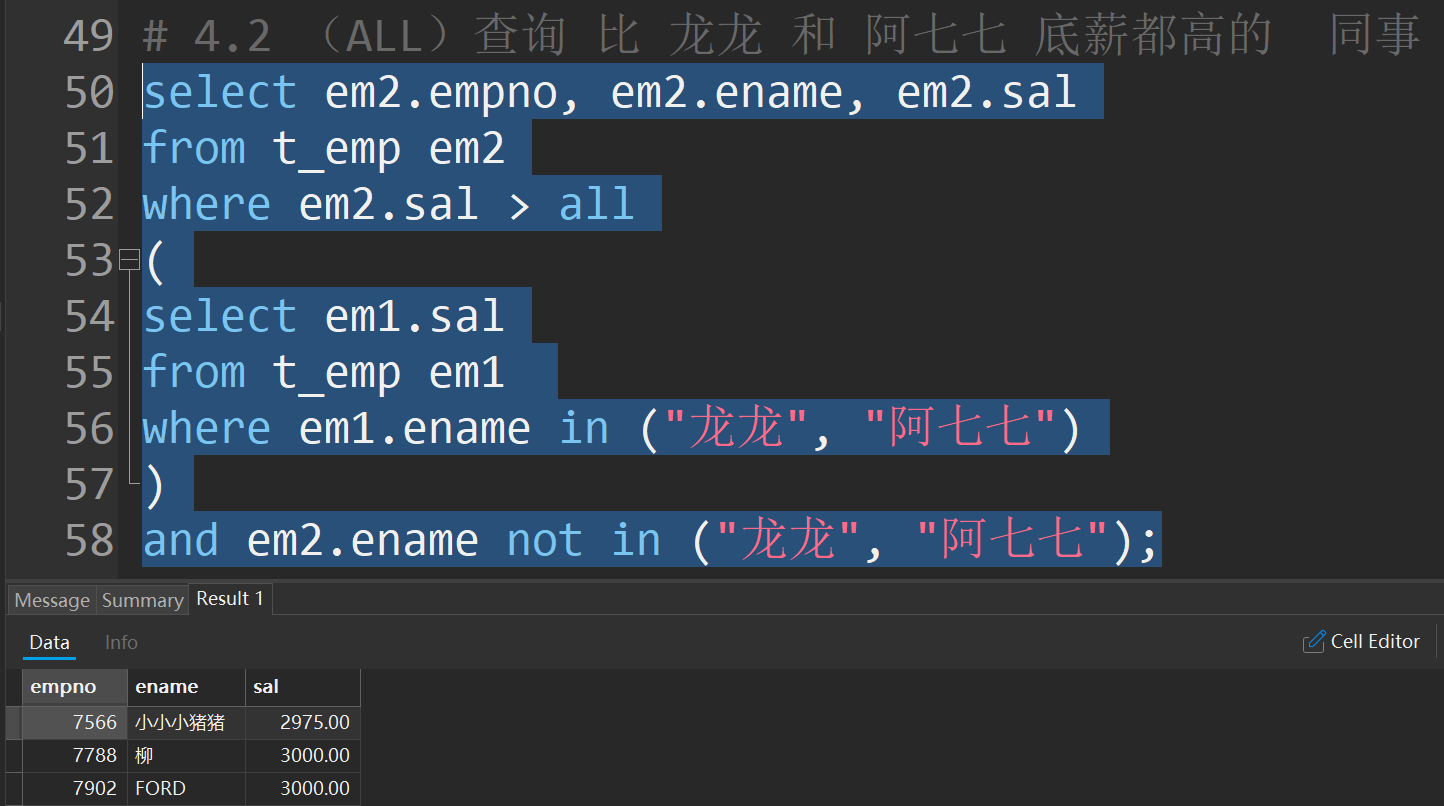Select the Result 1 tab
Screen dimensions: 1444x806
tap(230, 599)
